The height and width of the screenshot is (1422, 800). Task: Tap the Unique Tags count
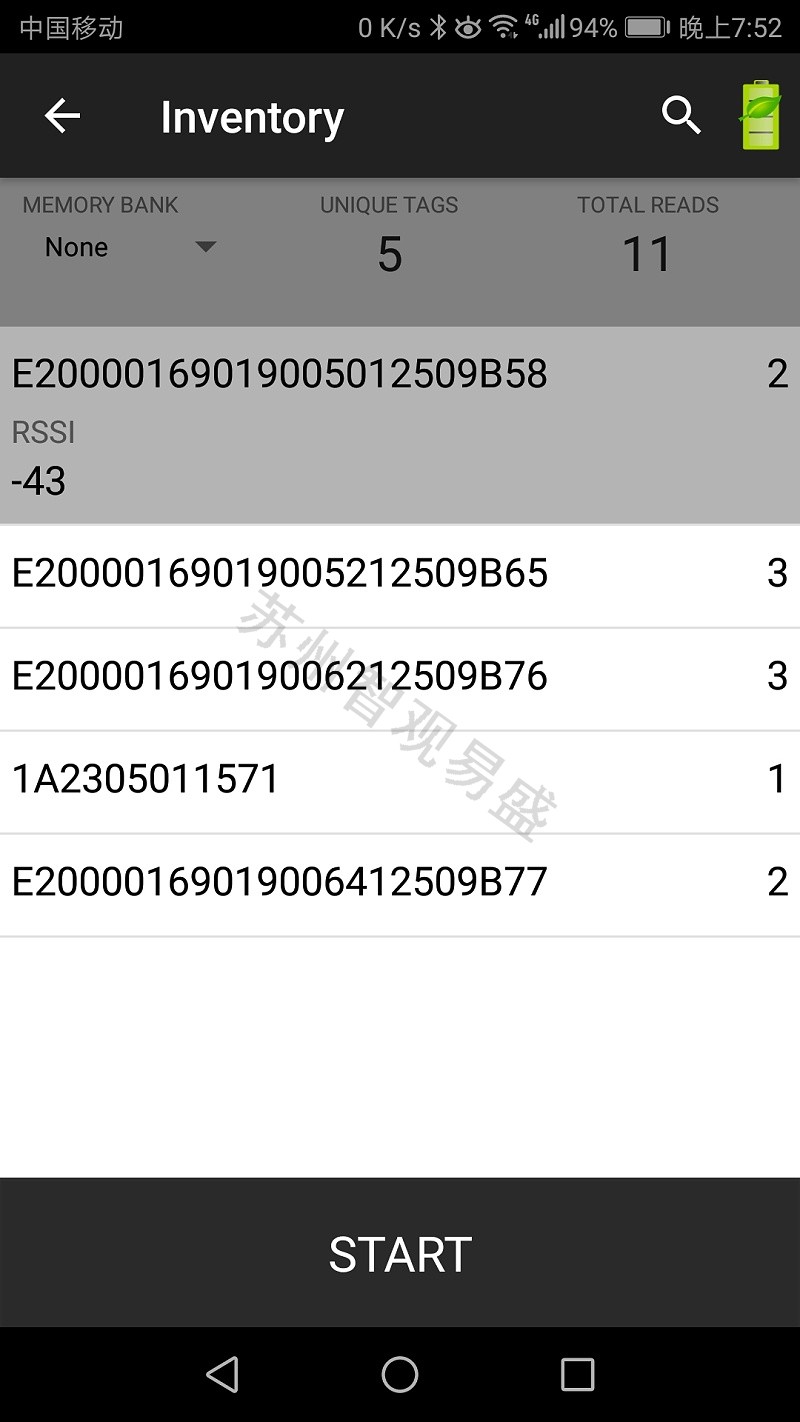coord(389,254)
